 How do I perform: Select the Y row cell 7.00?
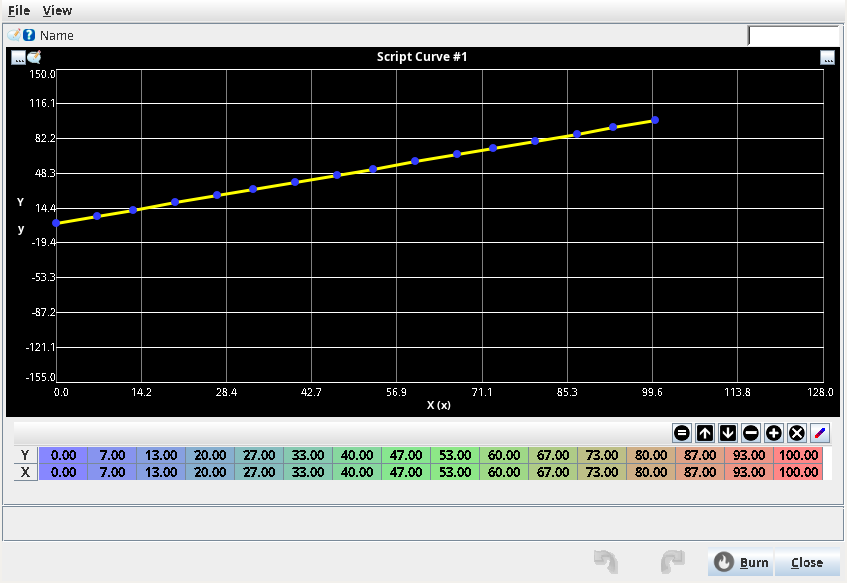coord(112,455)
